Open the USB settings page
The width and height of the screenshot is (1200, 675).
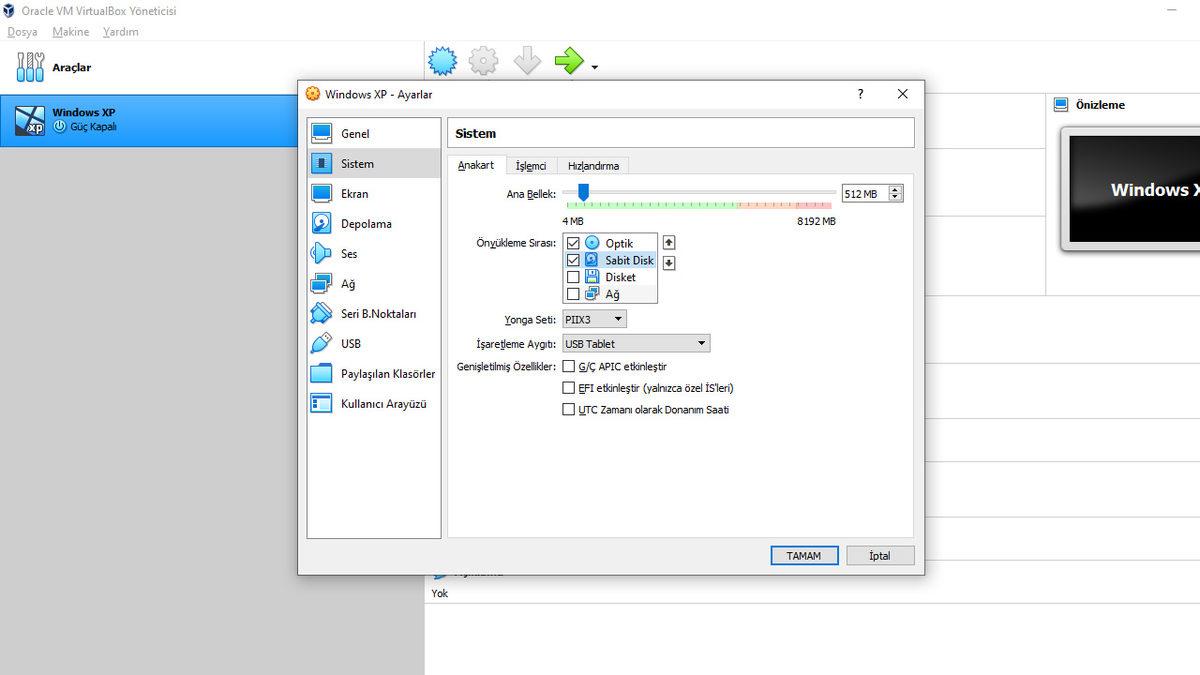coord(324,343)
